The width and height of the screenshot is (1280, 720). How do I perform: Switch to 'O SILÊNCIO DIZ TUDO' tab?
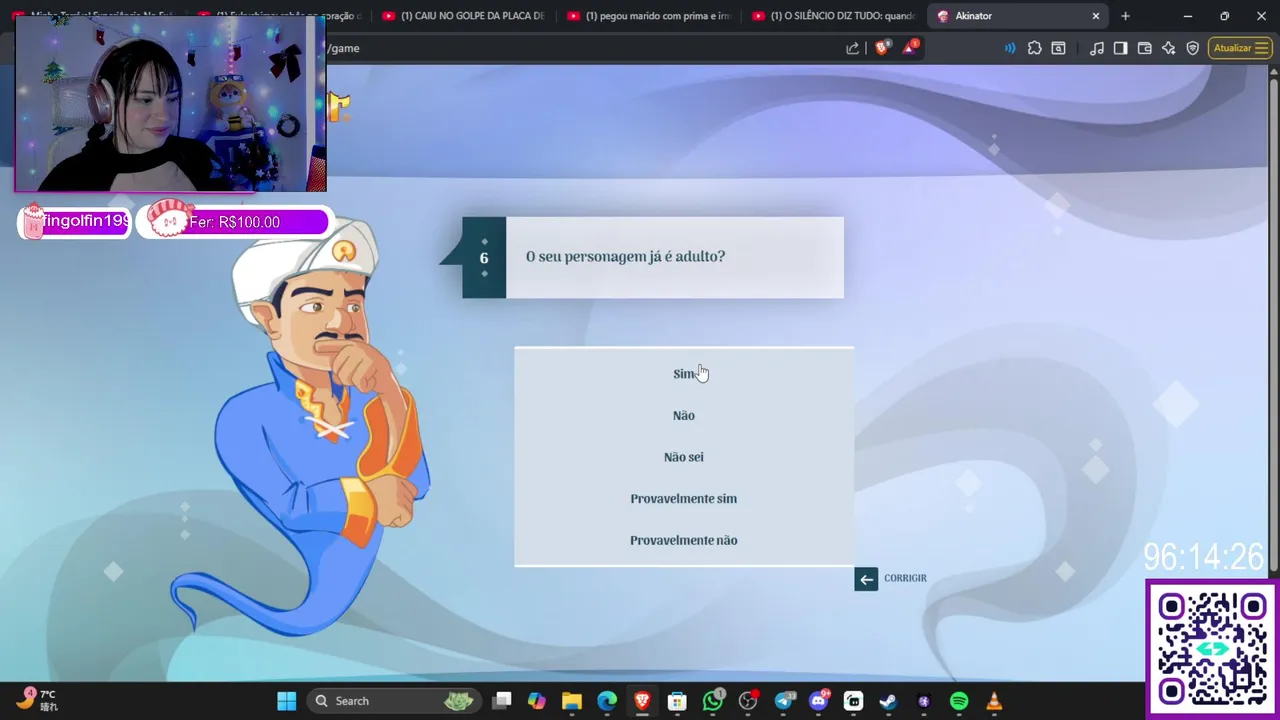click(x=832, y=16)
